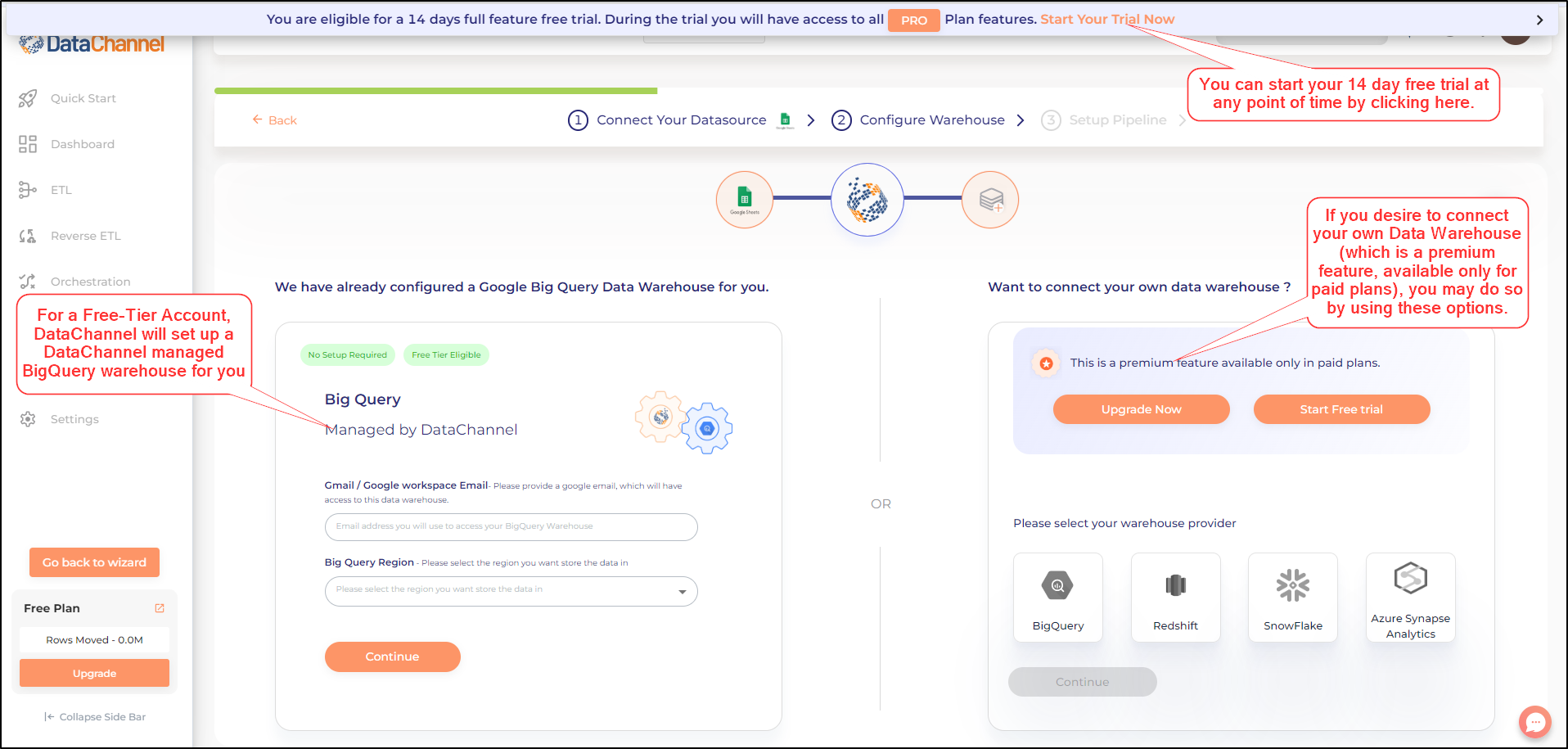Click the Managed by DataChannel text
Screen dimensions: 1568x749
point(421,430)
